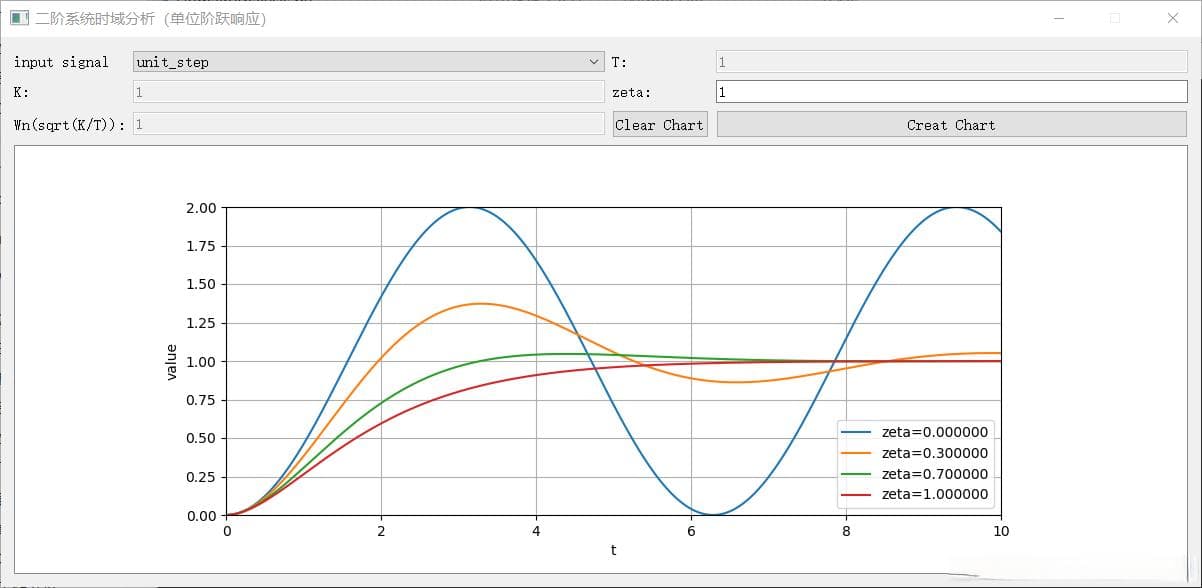Click legend entry zeta=0.000000

tap(915, 433)
